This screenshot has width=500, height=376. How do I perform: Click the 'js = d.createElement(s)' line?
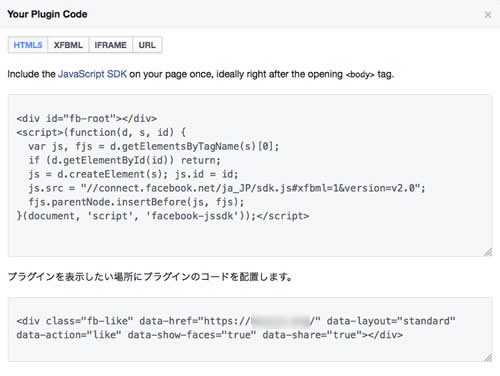133,174
